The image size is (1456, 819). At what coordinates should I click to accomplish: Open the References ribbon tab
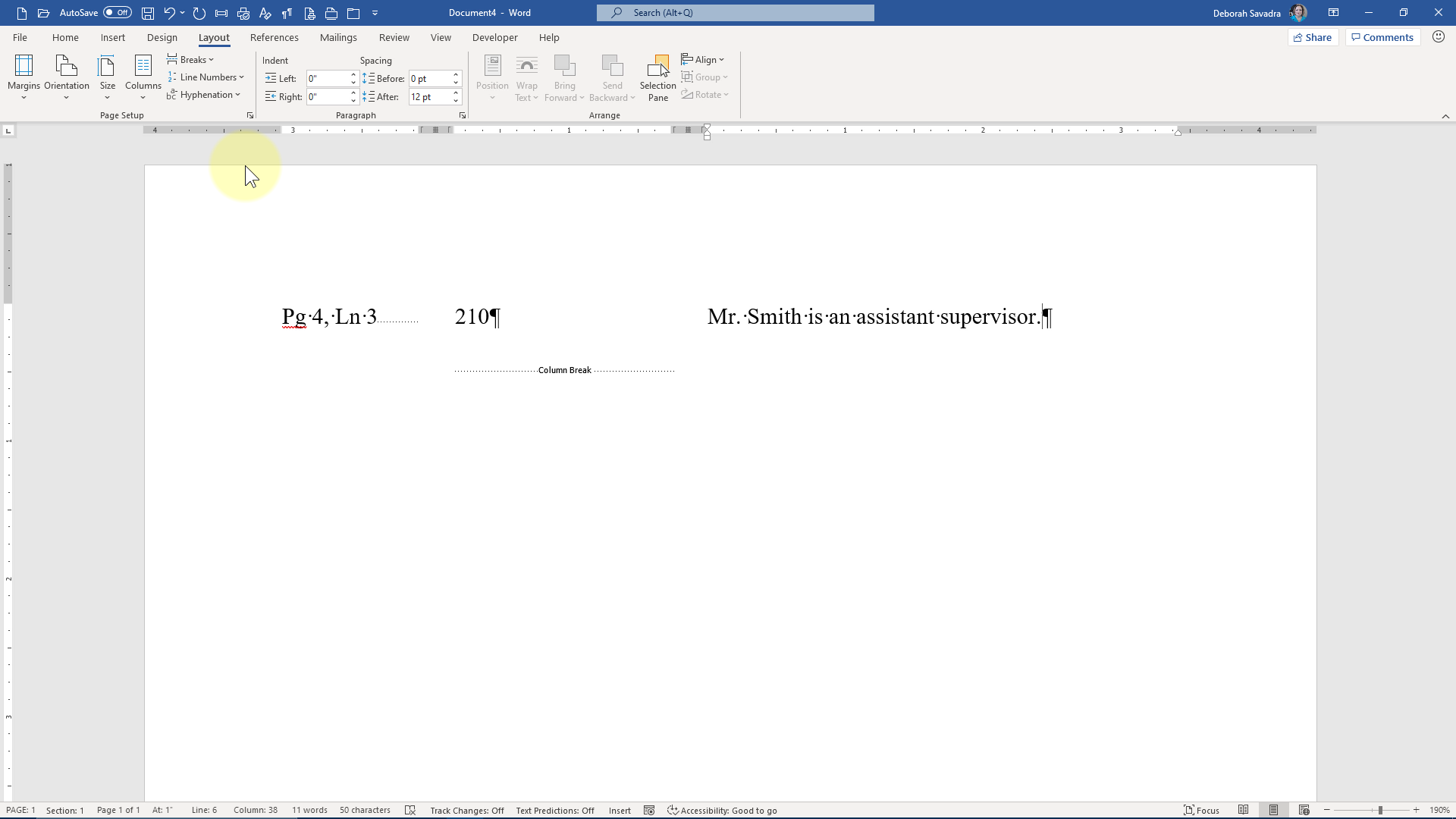point(275,37)
